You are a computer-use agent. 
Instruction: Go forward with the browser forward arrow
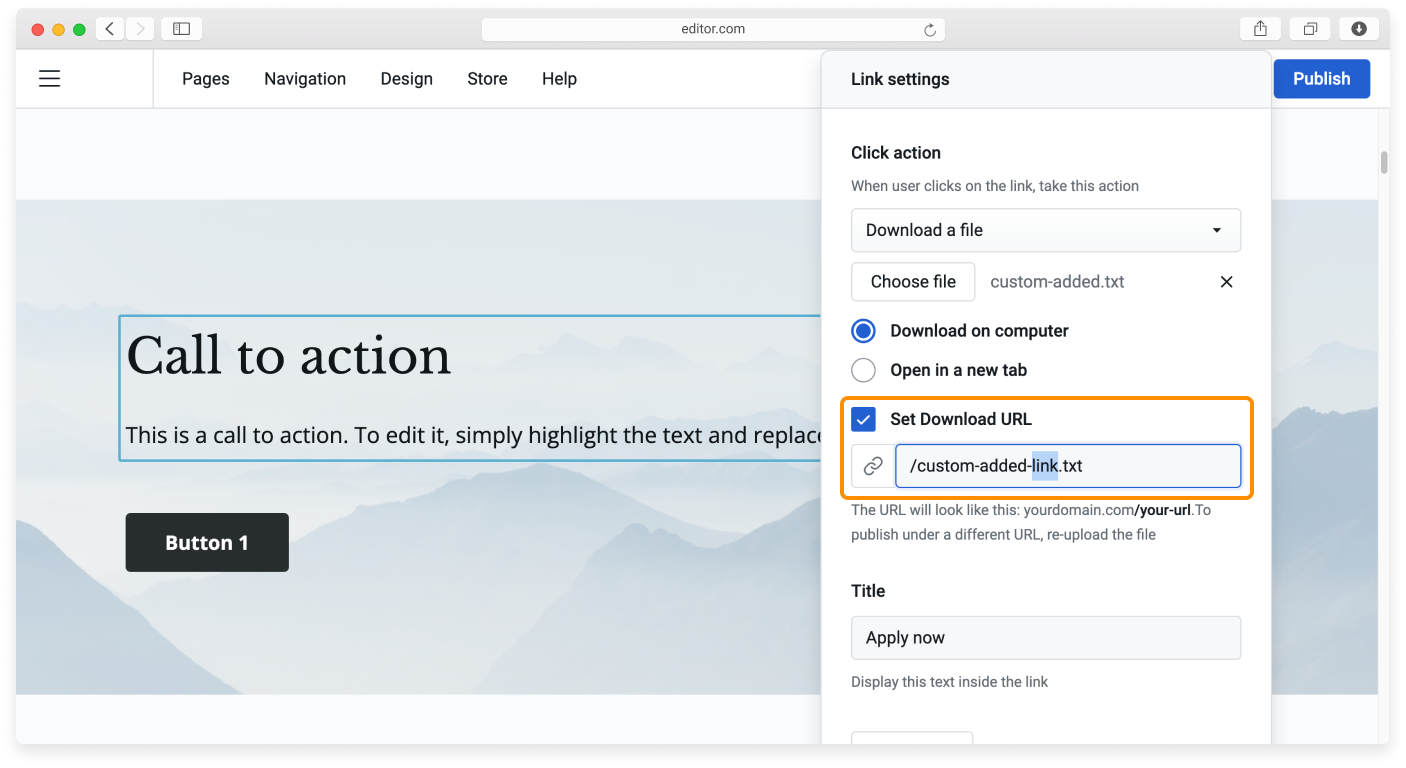(x=139, y=29)
